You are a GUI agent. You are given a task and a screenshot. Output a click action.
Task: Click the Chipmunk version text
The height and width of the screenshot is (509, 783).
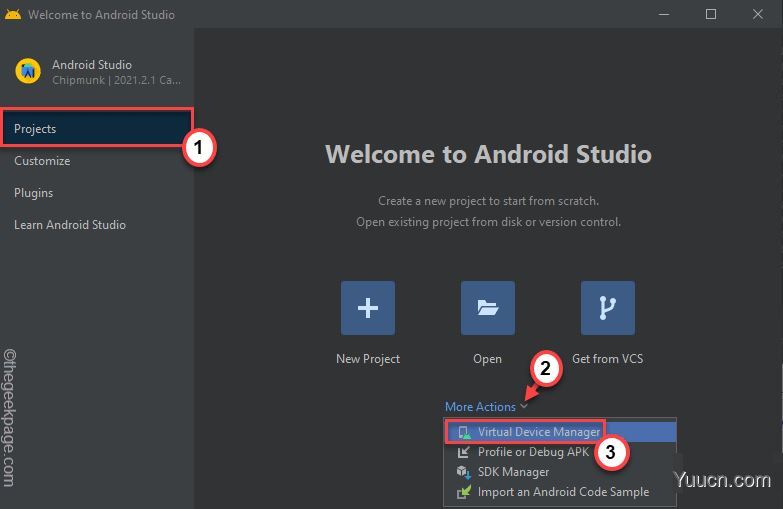click(x=116, y=80)
